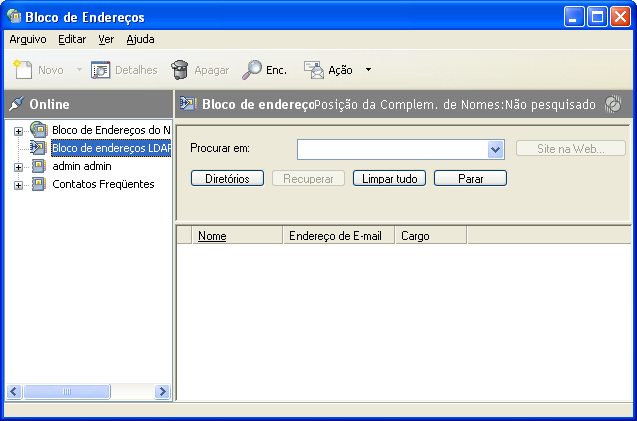Screen dimensions: 637x421
Task: Open the Arquivo menu
Action: 28,39
